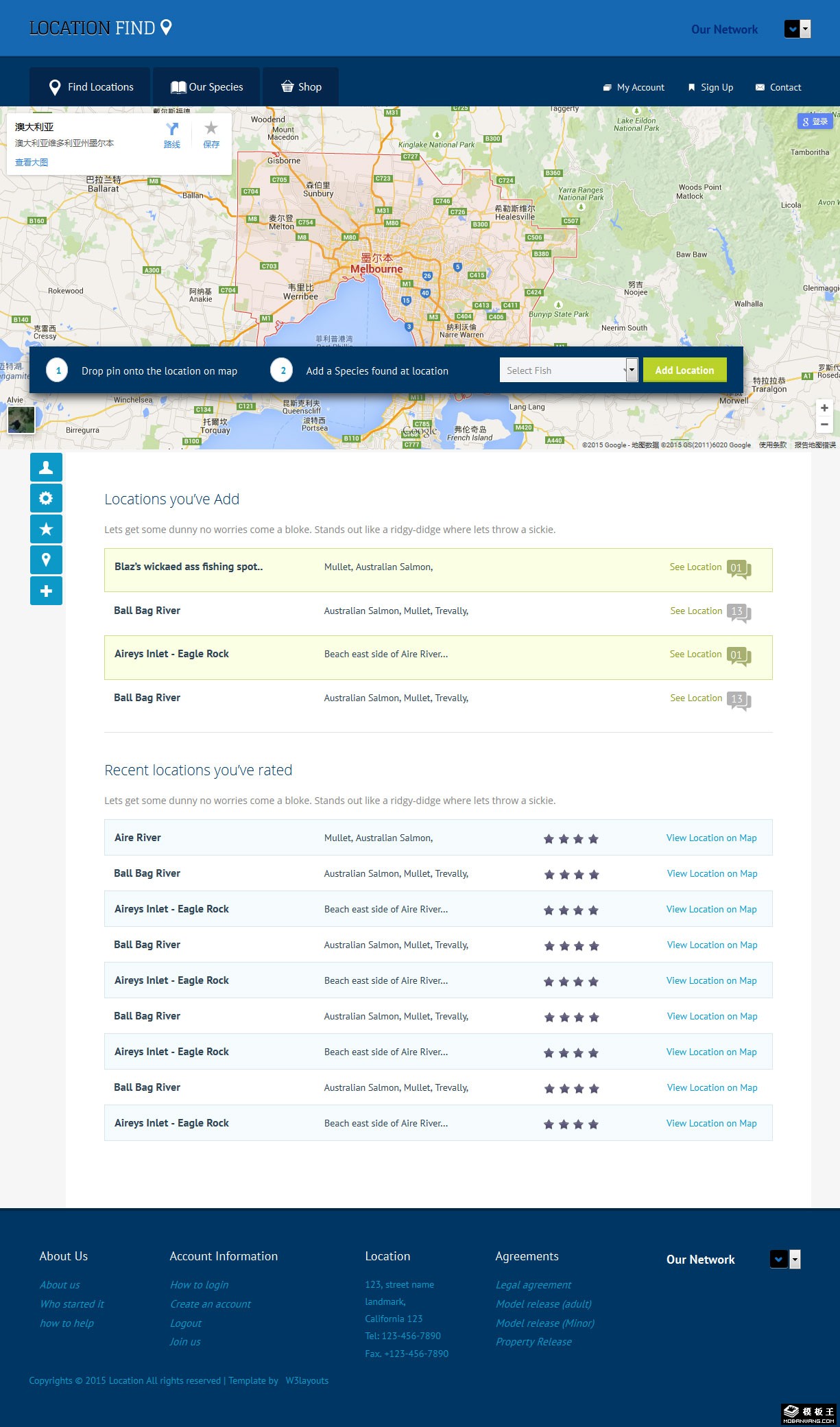The image size is (840, 1427).
Task: Click the star rating for Aire River
Action: point(571,839)
